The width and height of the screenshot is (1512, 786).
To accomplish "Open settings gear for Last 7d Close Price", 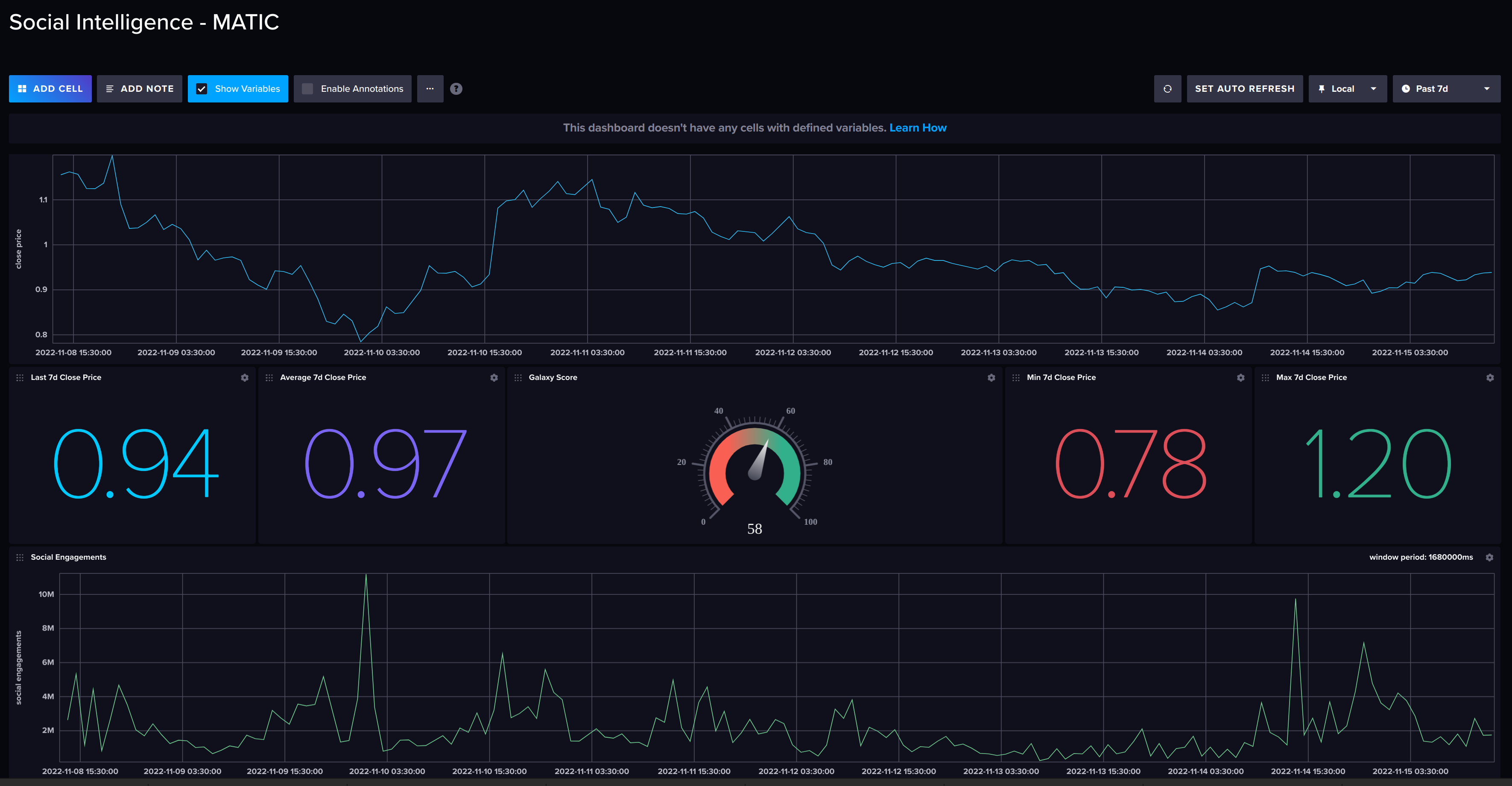I will (245, 377).
